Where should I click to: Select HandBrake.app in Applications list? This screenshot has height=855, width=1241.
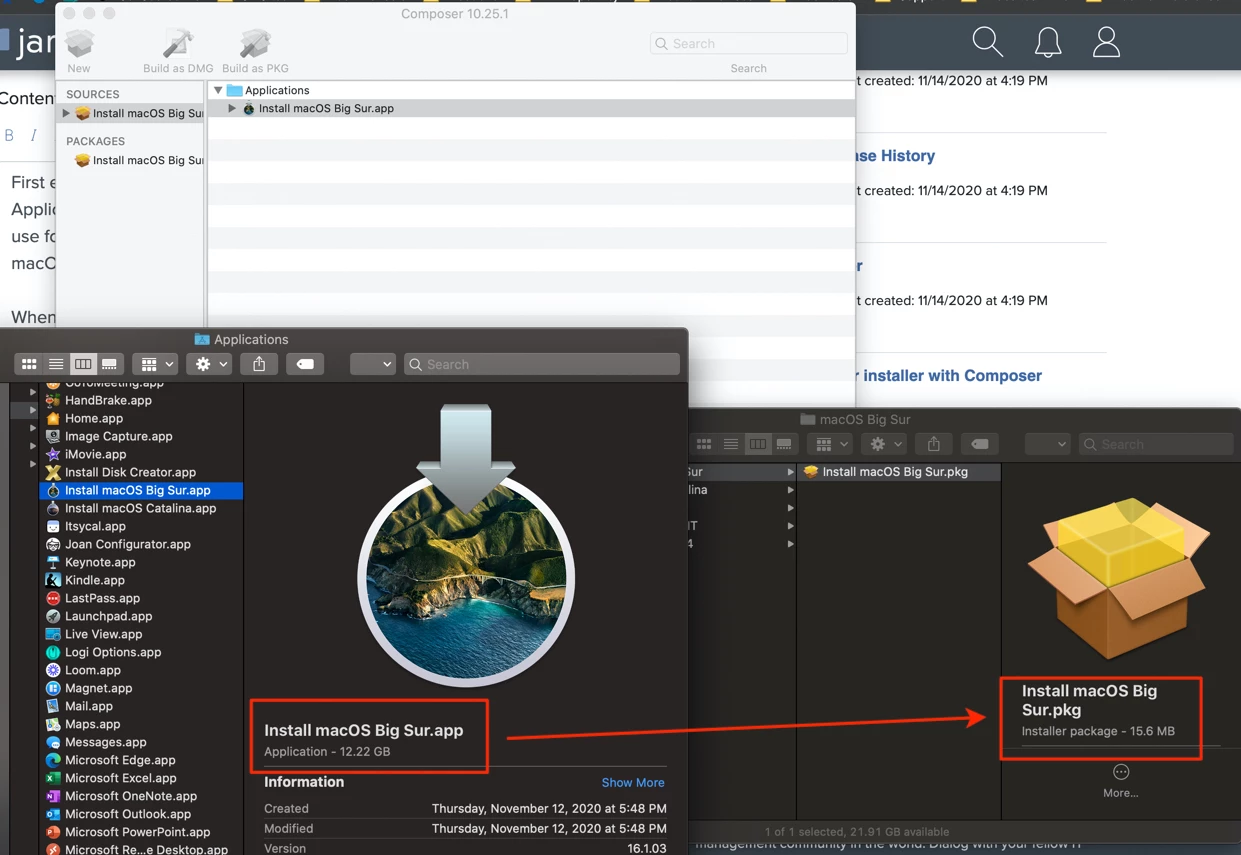(x=141, y=400)
